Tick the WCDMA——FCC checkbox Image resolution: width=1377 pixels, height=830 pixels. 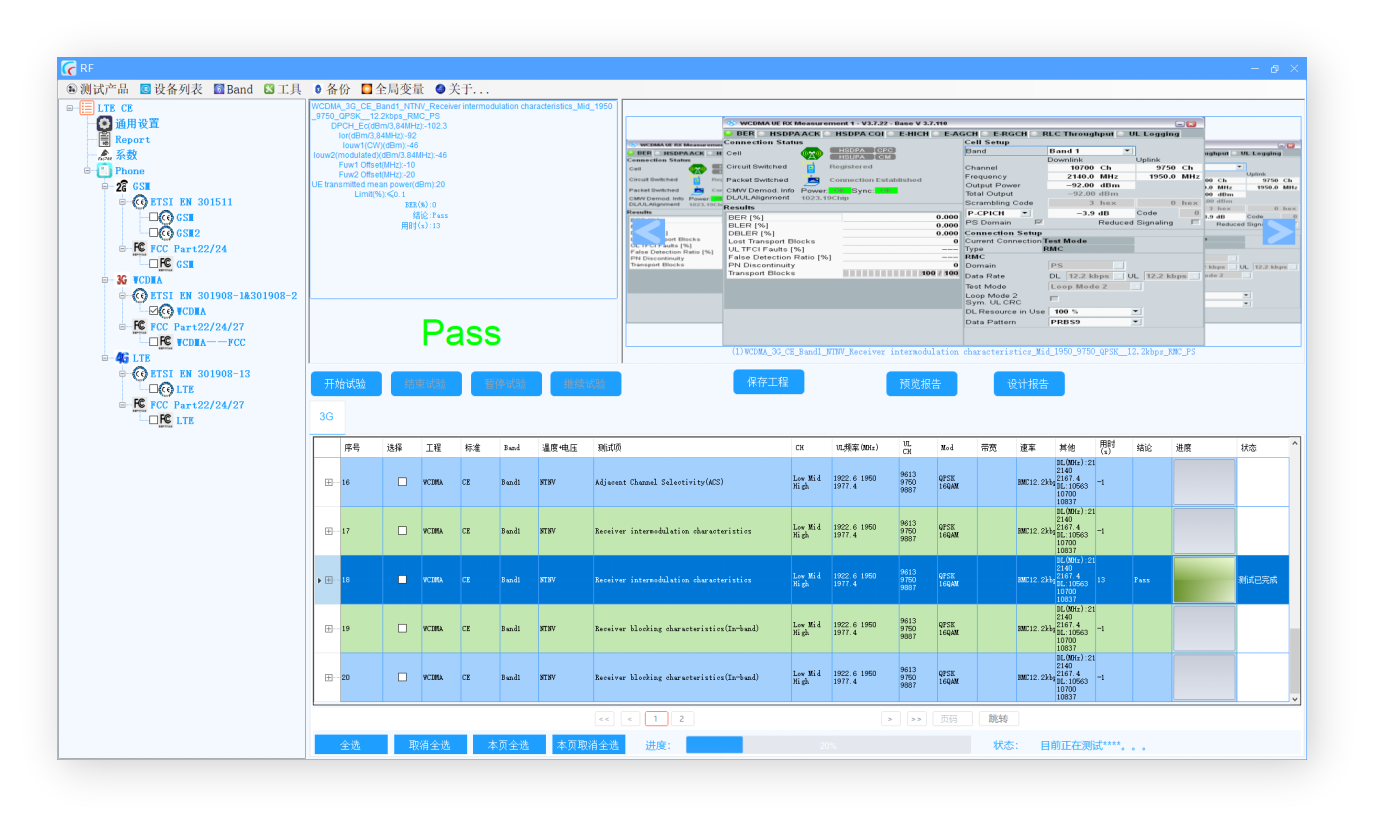click(x=154, y=342)
